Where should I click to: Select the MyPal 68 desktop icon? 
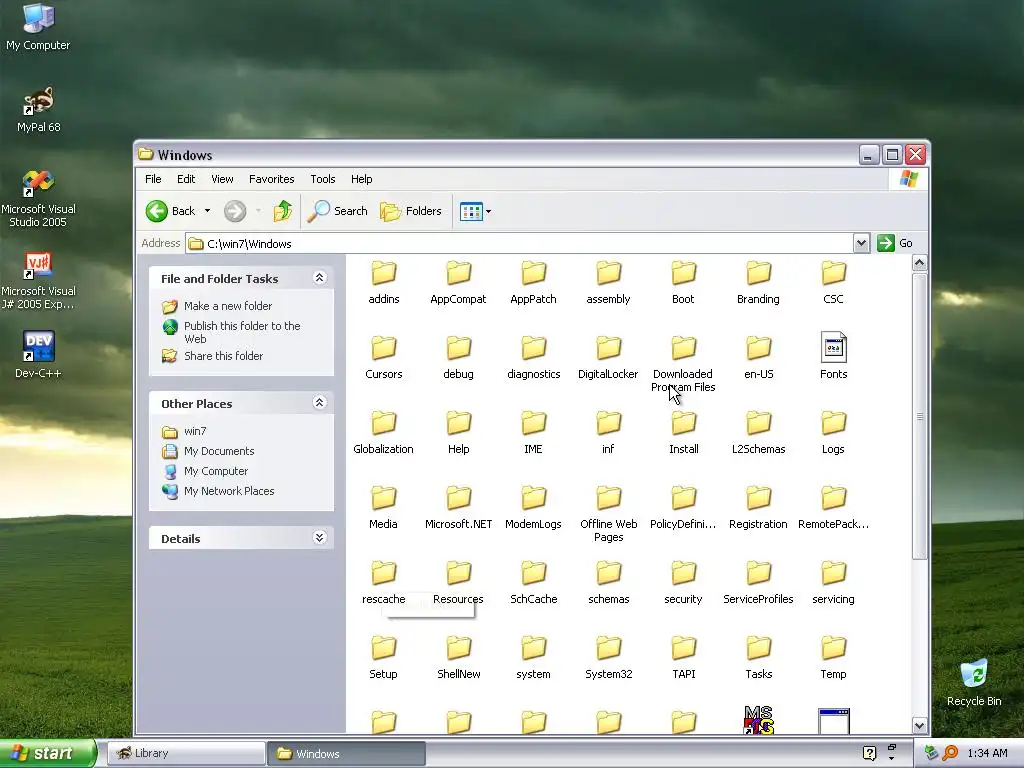click(38, 109)
